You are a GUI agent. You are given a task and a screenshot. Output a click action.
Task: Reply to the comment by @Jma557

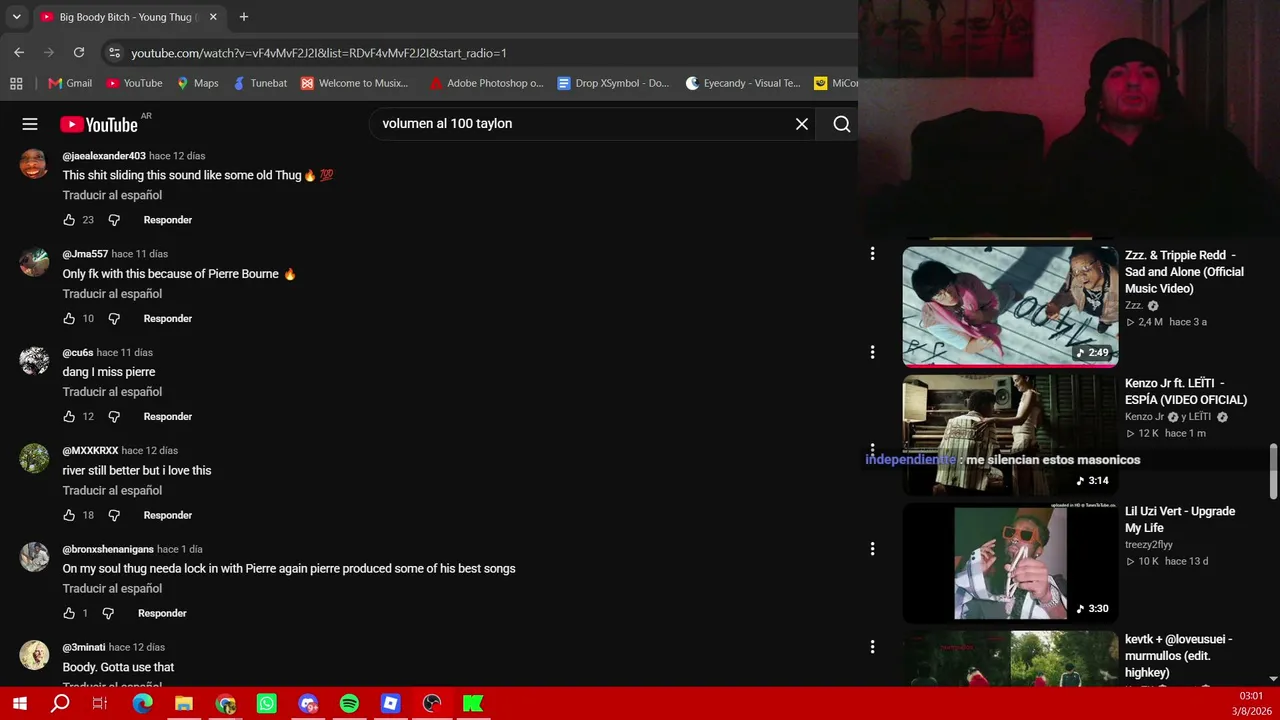click(x=168, y=319)
